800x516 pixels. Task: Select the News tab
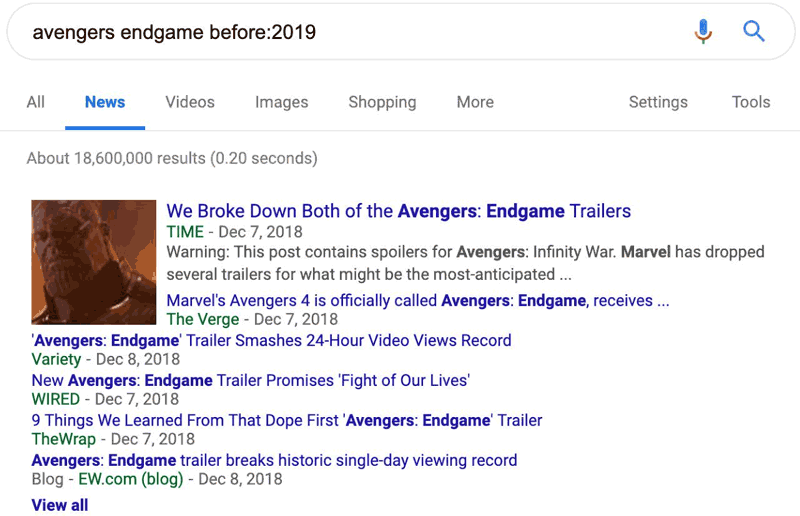105,102
